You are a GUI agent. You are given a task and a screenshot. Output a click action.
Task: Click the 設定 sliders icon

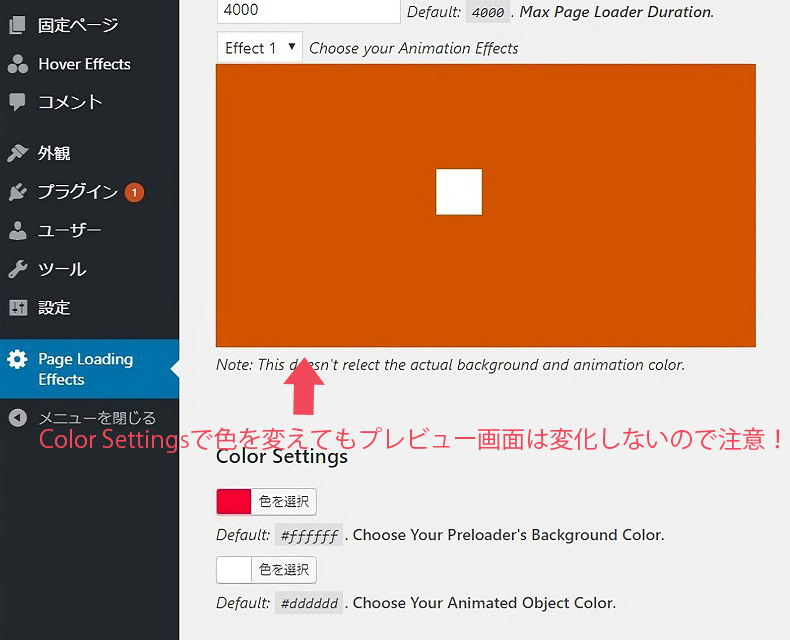(18, 307)
